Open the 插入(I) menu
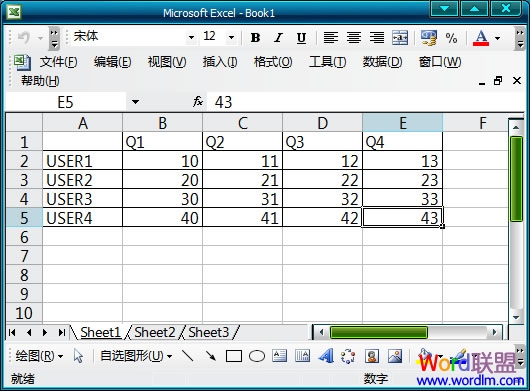The height and width of the screenshot is (391, 530). (x=220, y=62)
